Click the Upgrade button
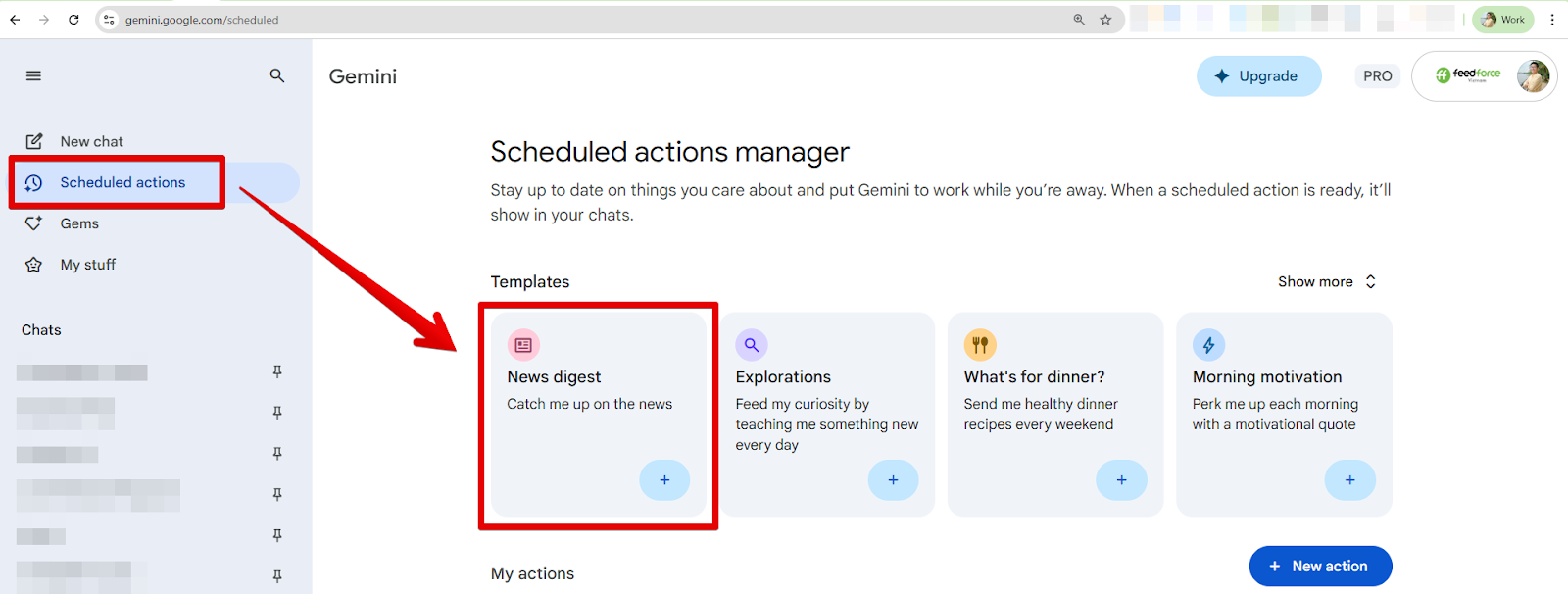 coord(1258,76)
